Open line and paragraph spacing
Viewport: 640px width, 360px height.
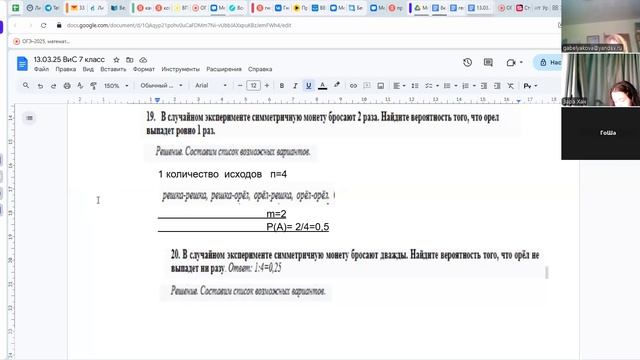415,86
